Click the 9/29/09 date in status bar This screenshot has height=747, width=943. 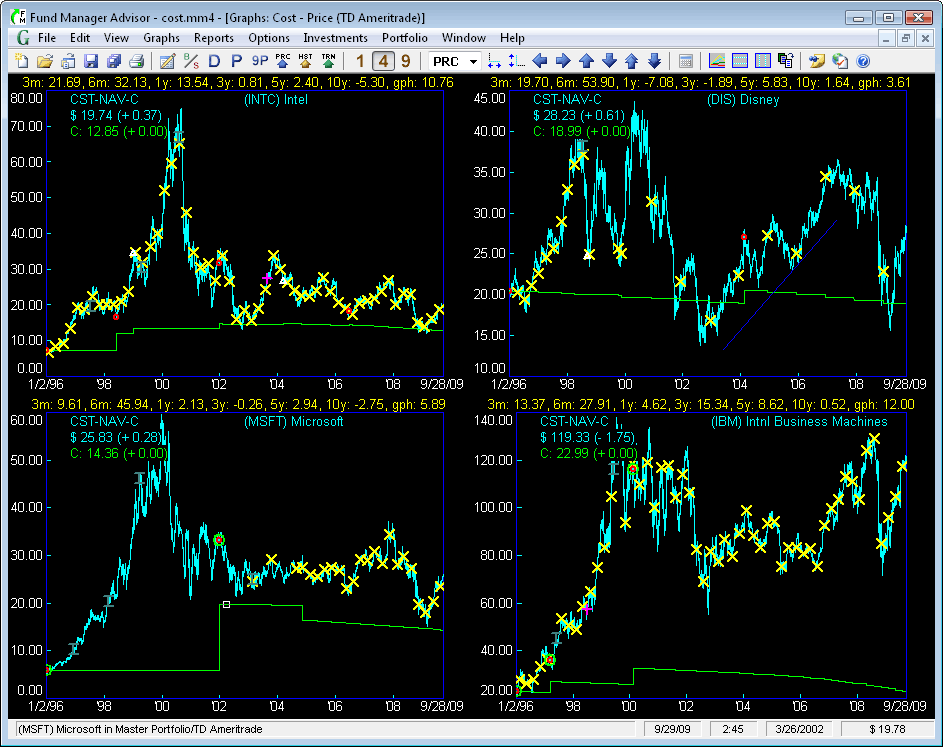coord(672,729)
